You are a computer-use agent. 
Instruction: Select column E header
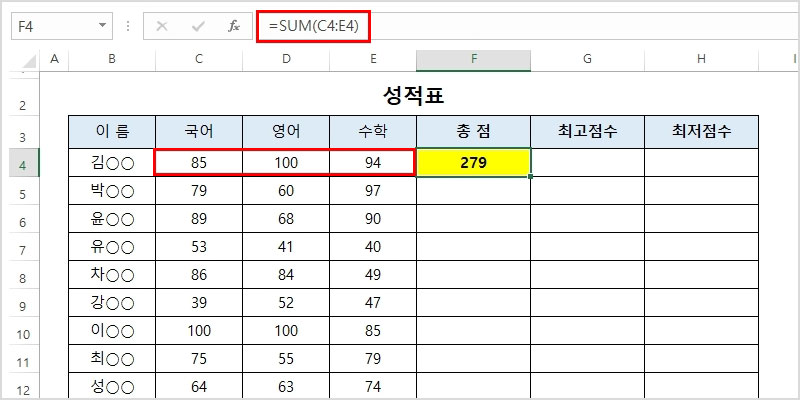click(373, 60)
